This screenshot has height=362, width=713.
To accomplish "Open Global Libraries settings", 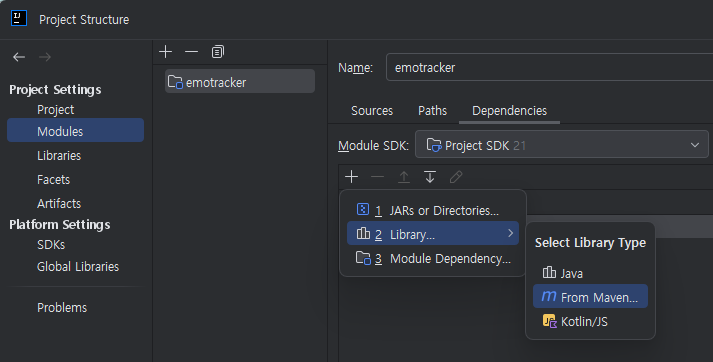I will (78, 266).
